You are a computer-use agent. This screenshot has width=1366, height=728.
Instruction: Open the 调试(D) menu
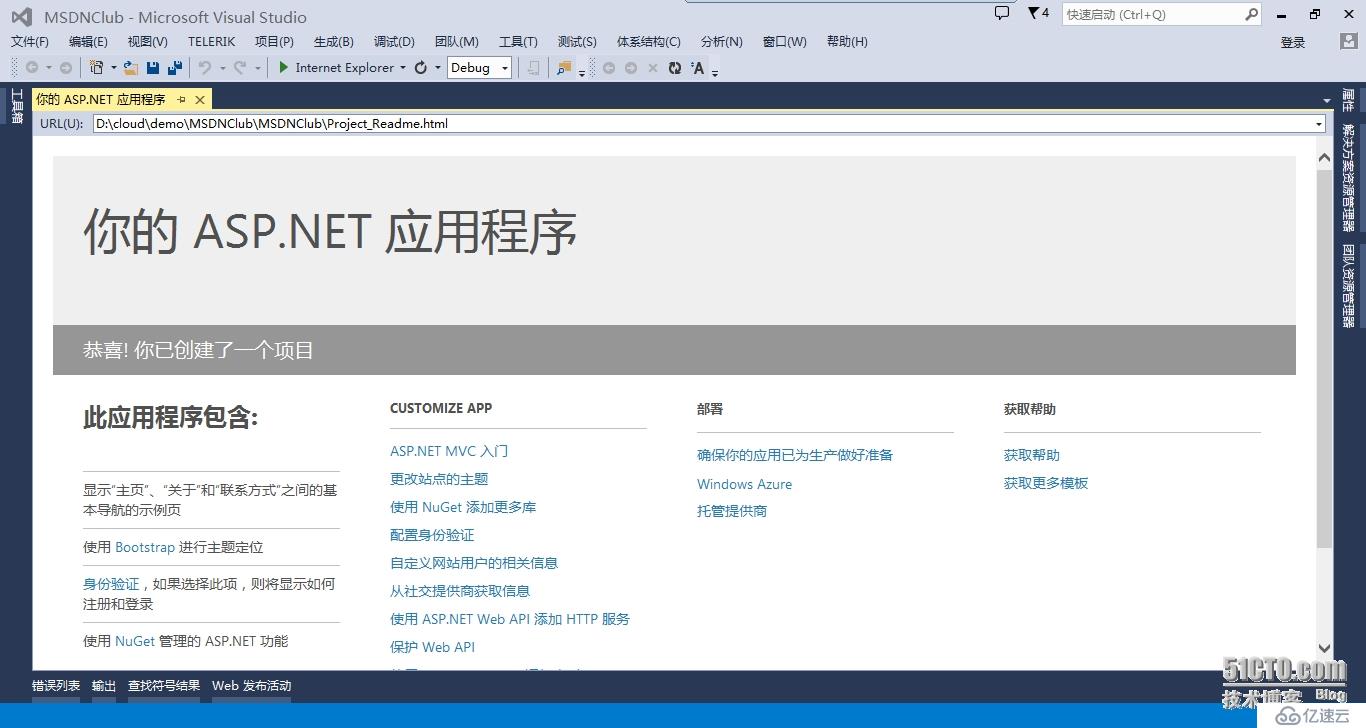[x=394, y=41]
